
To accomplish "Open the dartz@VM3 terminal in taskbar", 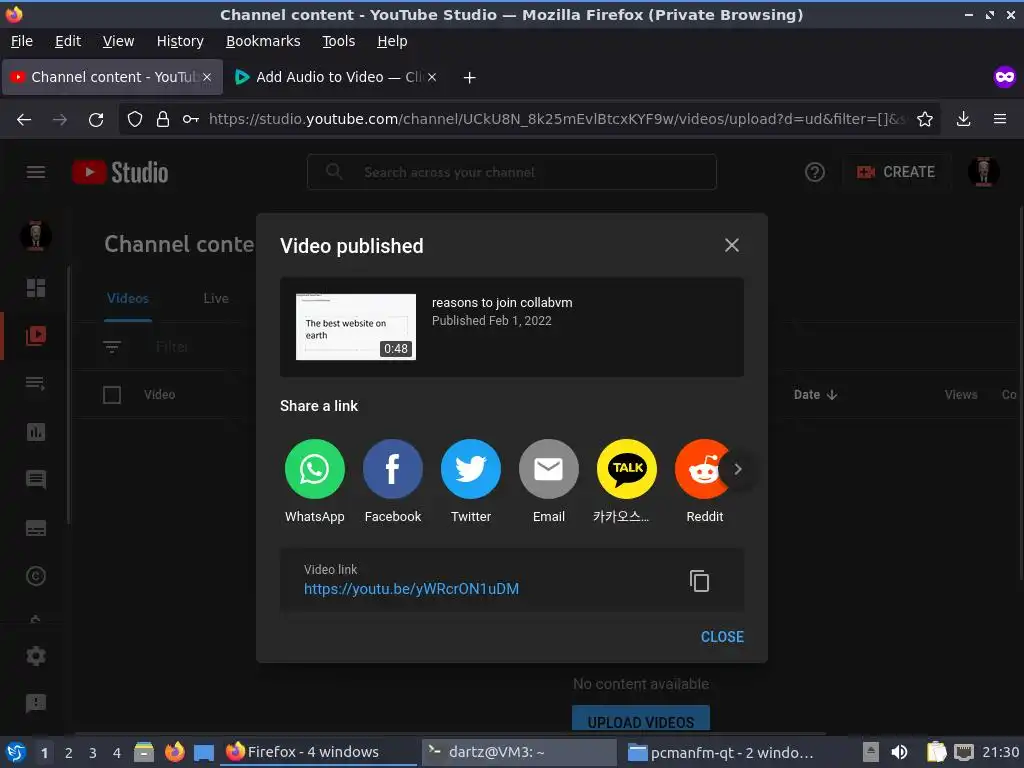I will pos(519,752).
